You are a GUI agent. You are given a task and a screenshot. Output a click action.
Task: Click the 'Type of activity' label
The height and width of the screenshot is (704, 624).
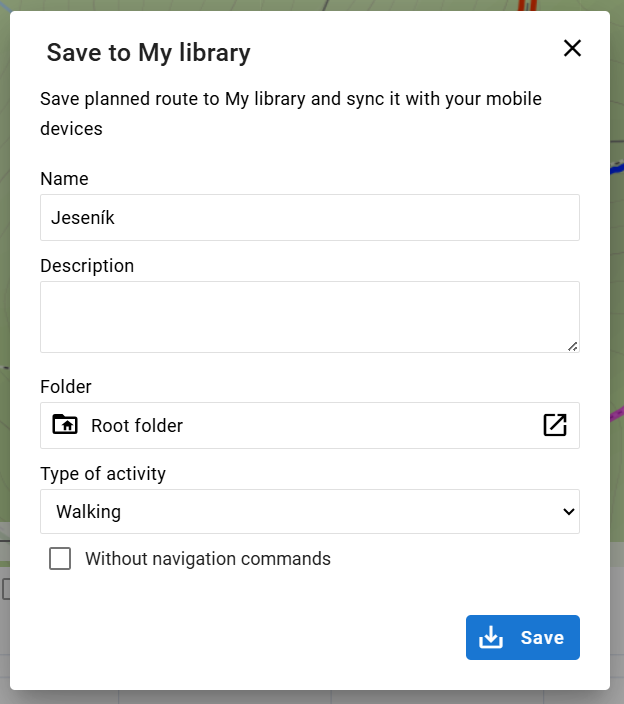coord(103,474)
